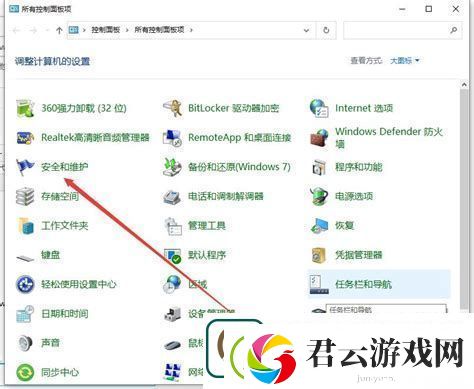Open the 区域 globe and clock icon
This screenshot has width=474, height=389.
(172, 284)
